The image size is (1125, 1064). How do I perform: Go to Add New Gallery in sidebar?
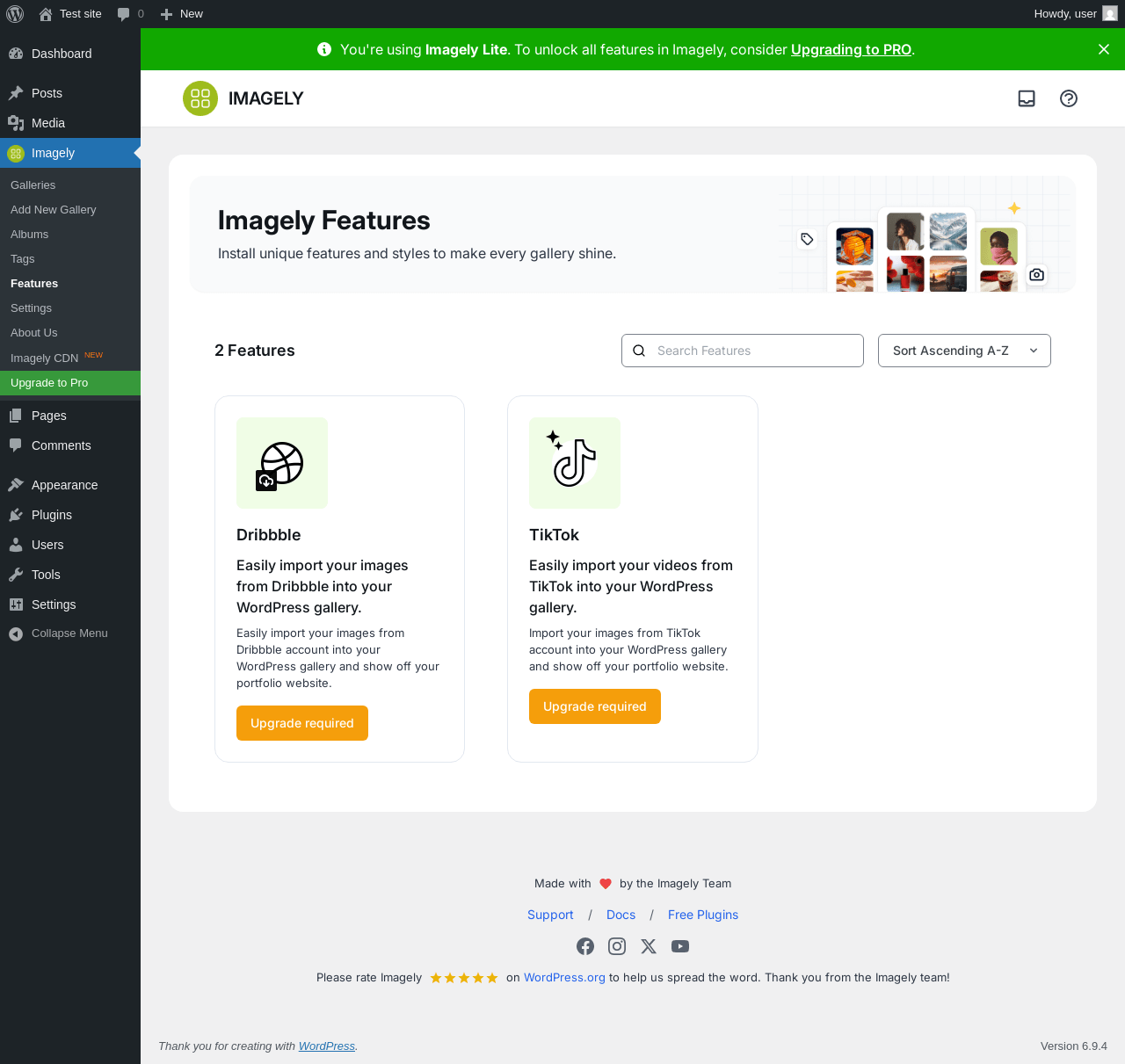tap(54, 210)
